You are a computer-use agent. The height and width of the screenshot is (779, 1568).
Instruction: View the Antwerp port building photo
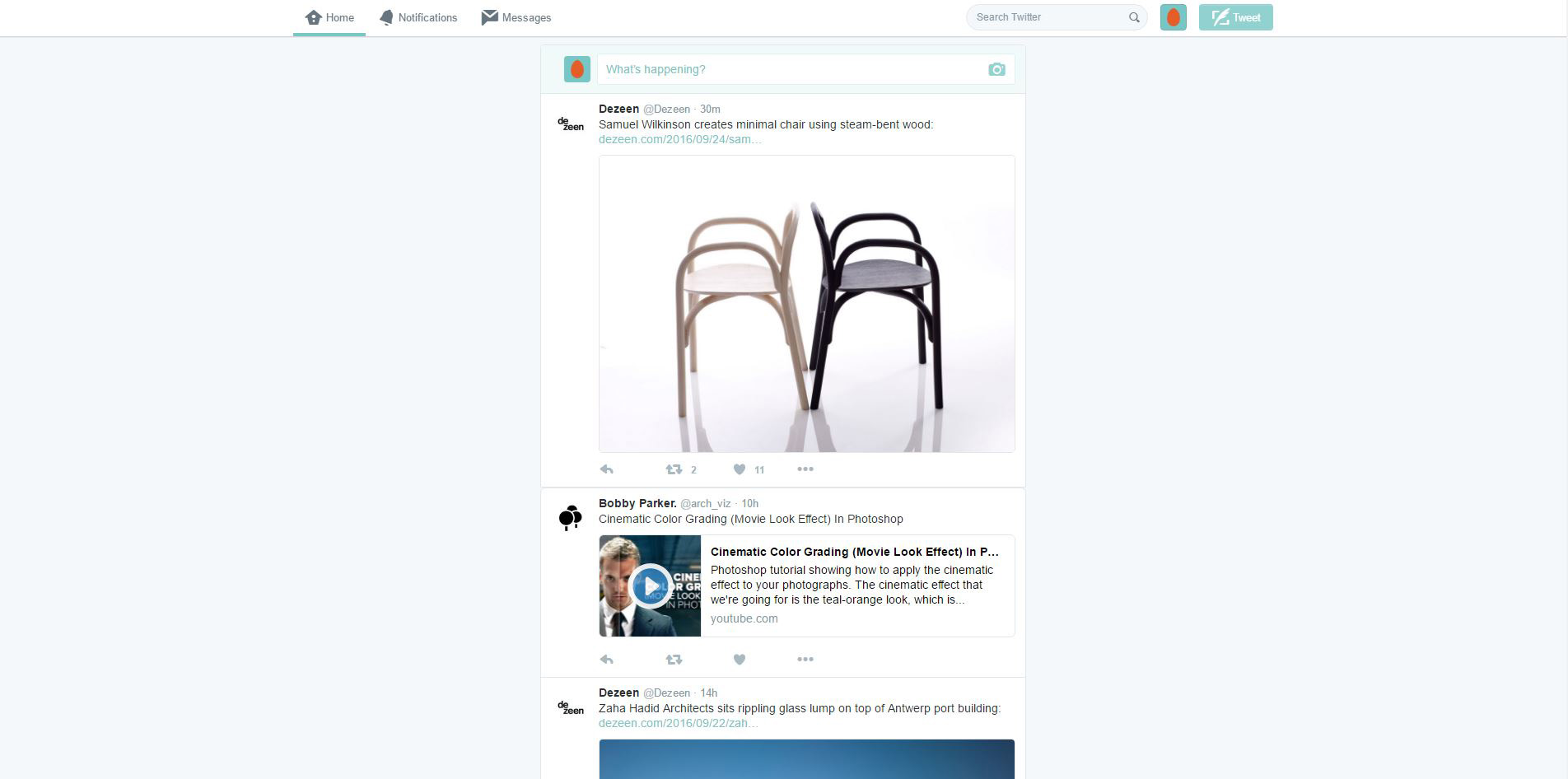pyautogui.click(x=807, y=759)
